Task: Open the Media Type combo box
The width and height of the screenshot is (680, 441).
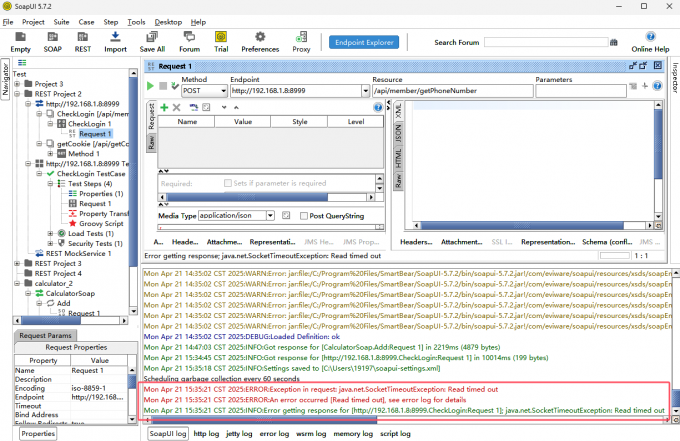Action: [x=236, y=216]
